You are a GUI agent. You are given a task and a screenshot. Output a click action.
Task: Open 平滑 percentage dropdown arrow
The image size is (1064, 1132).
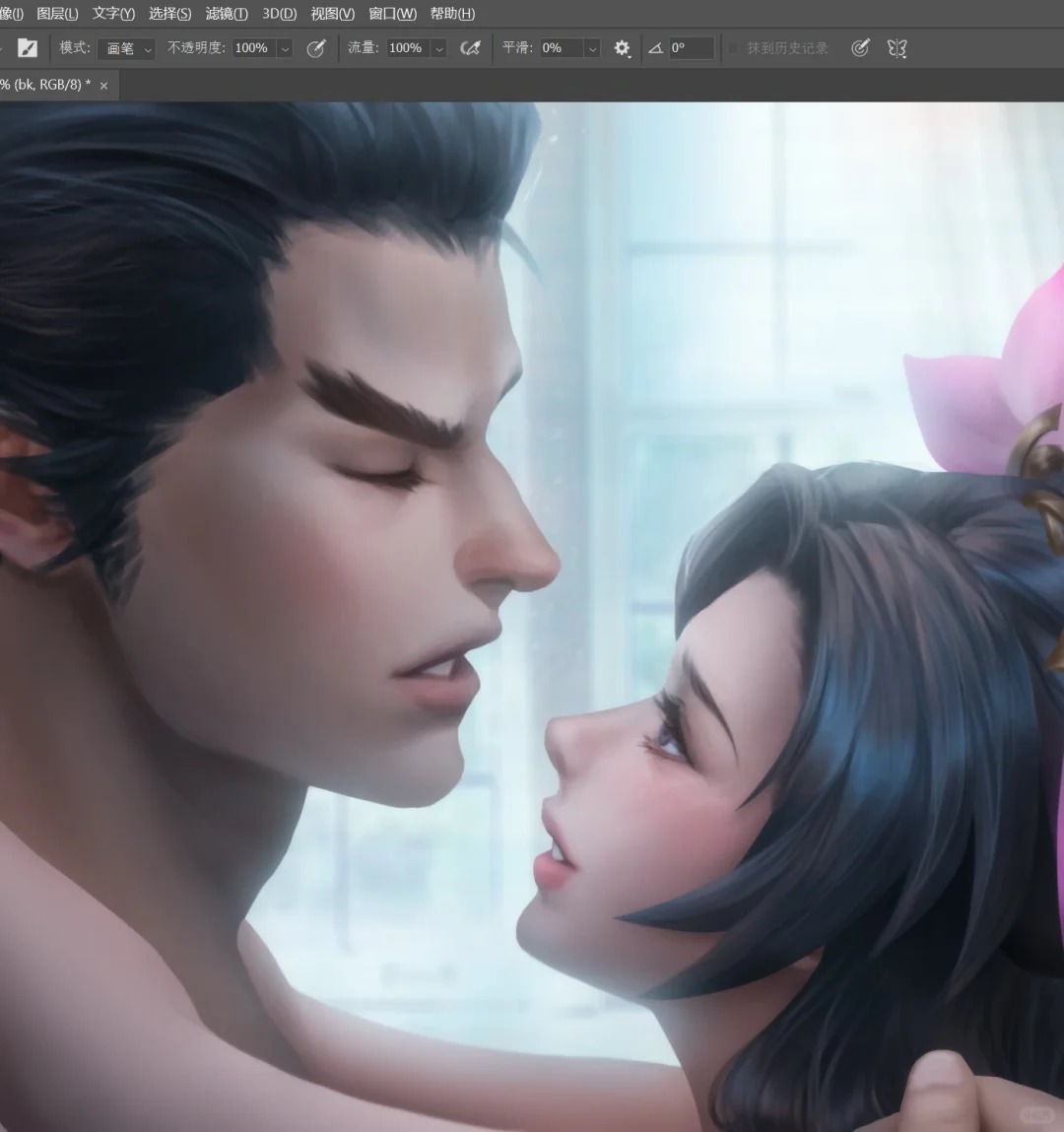(593, 49)
